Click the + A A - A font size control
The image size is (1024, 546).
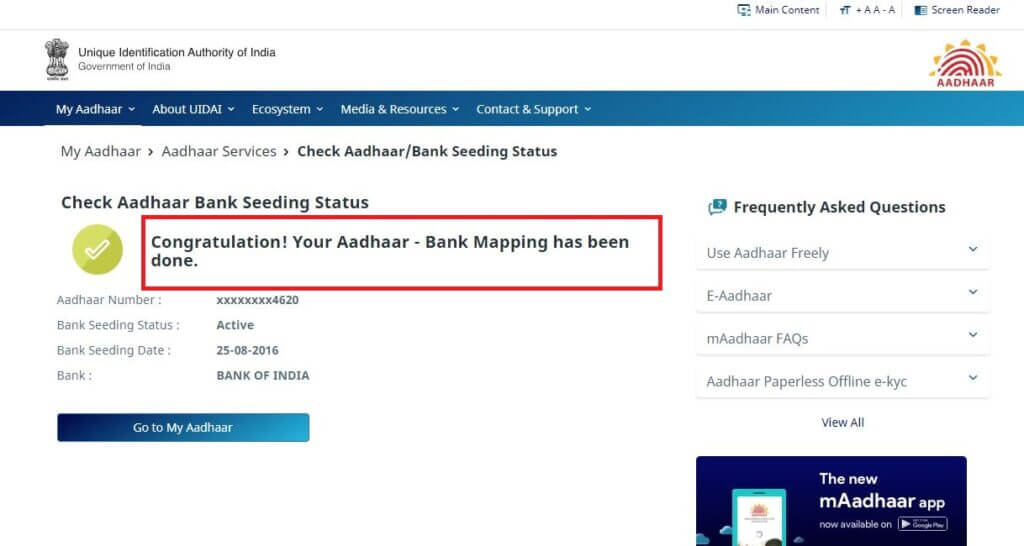pos(875,10)
